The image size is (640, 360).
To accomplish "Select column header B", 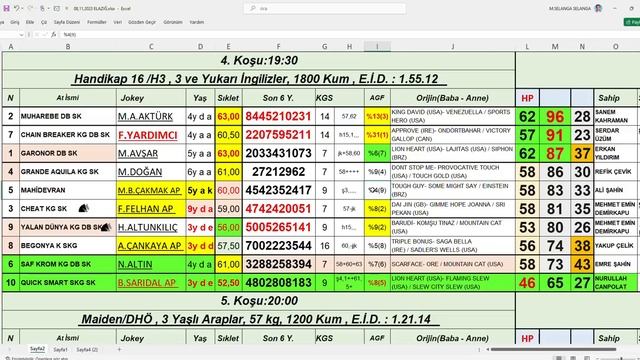I will pyautogui.click(x=68, y=47).
